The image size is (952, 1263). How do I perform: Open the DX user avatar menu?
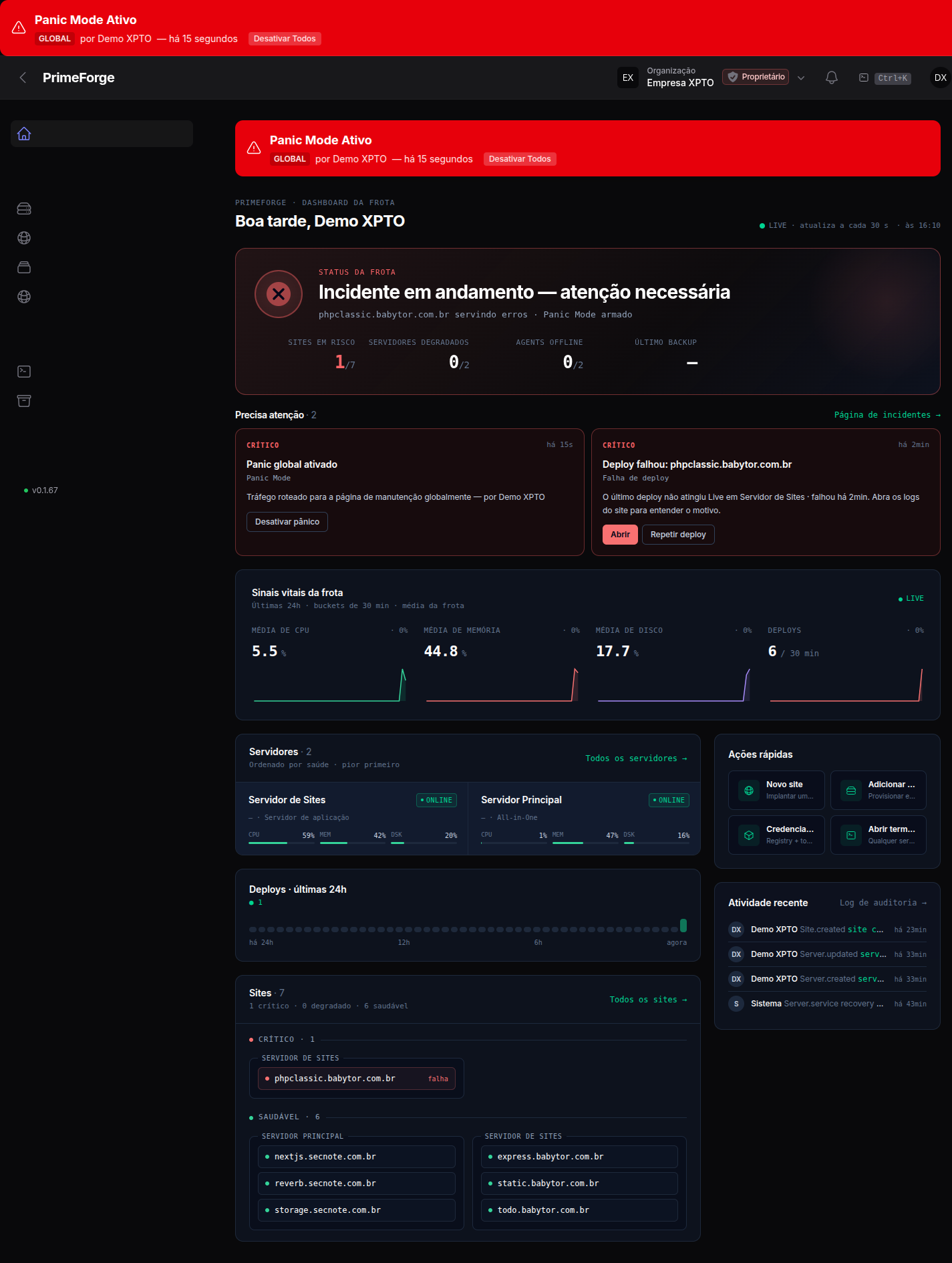coord(940,78)
